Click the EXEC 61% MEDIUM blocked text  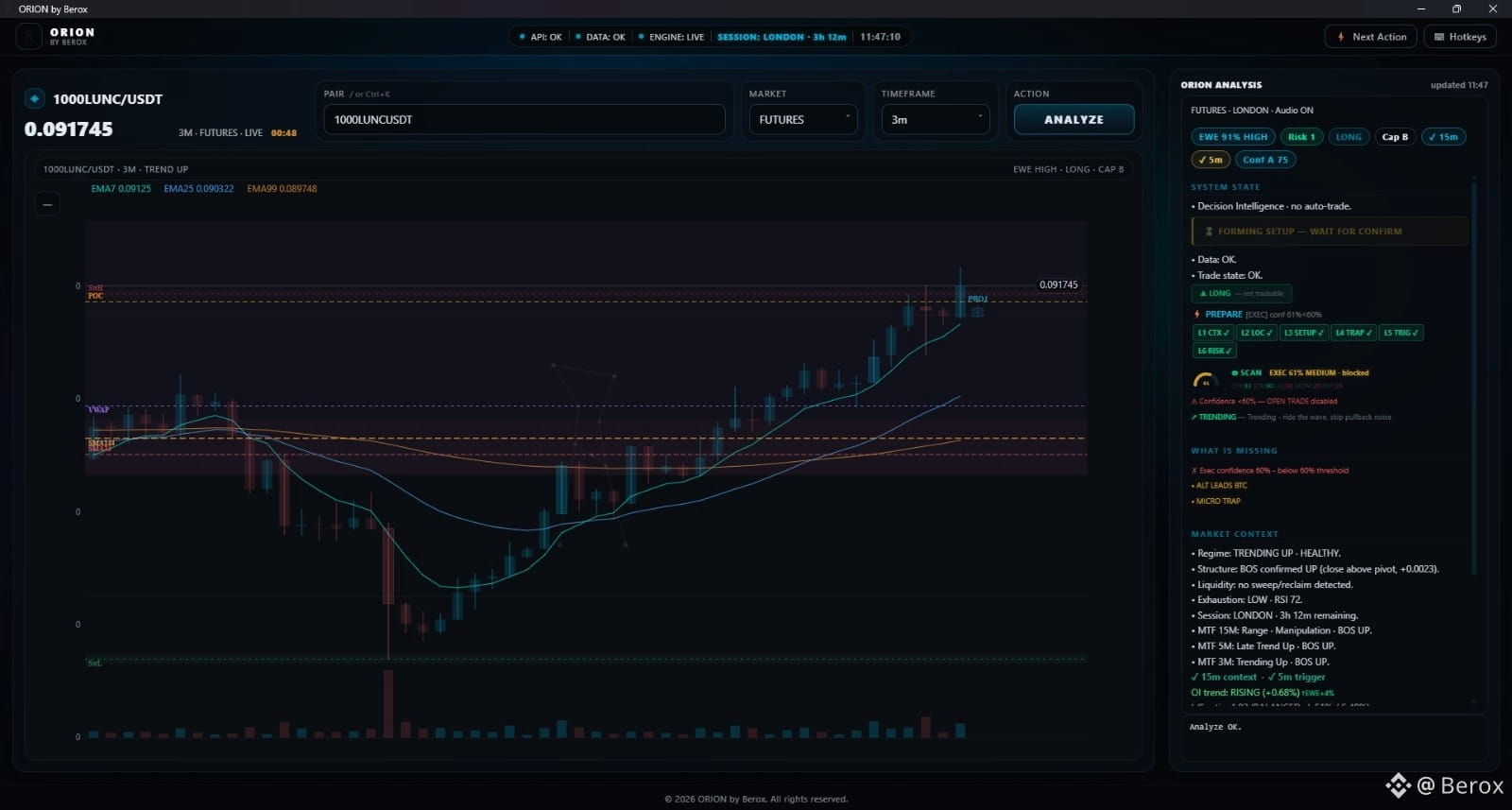(x=1318, y=372)
